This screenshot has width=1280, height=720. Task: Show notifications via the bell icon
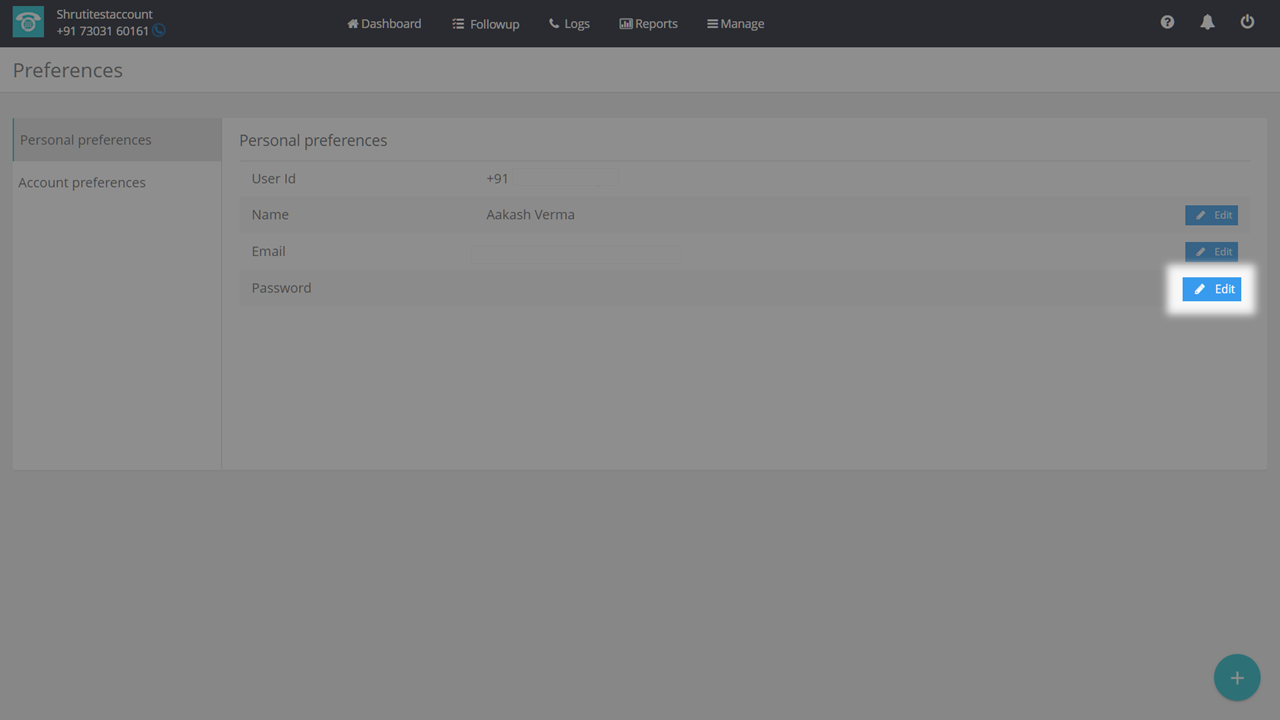[1207, 22]
